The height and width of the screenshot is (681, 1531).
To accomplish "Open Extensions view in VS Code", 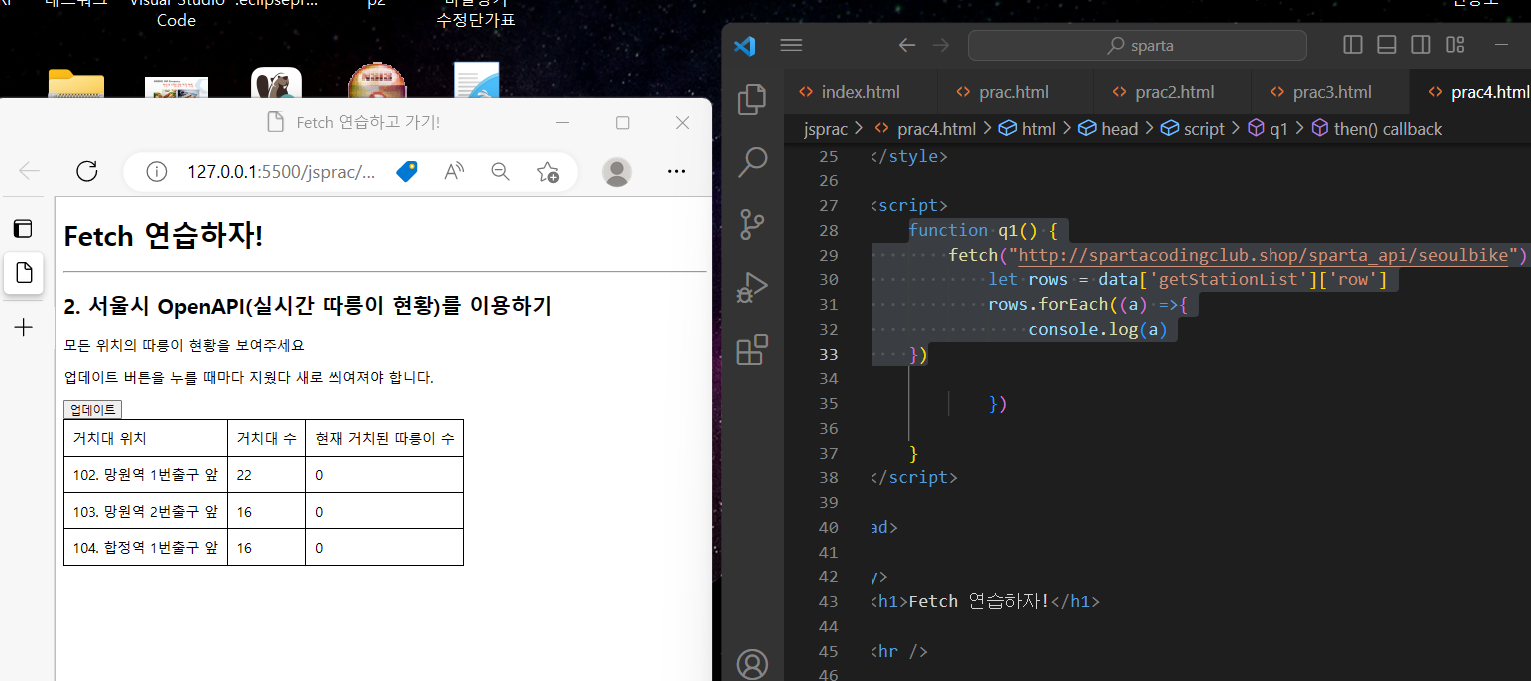I will pos(752,349).
